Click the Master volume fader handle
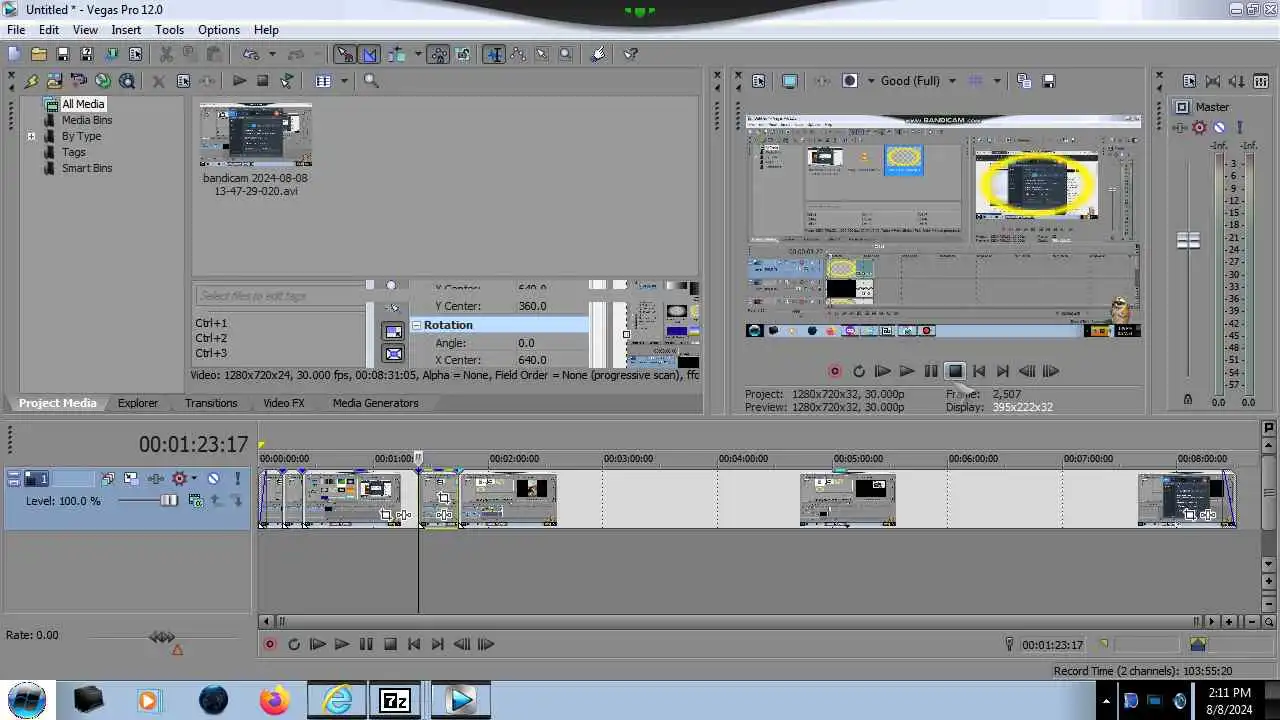This screenshot has height=720, width=1280. tap(1188, 241)
